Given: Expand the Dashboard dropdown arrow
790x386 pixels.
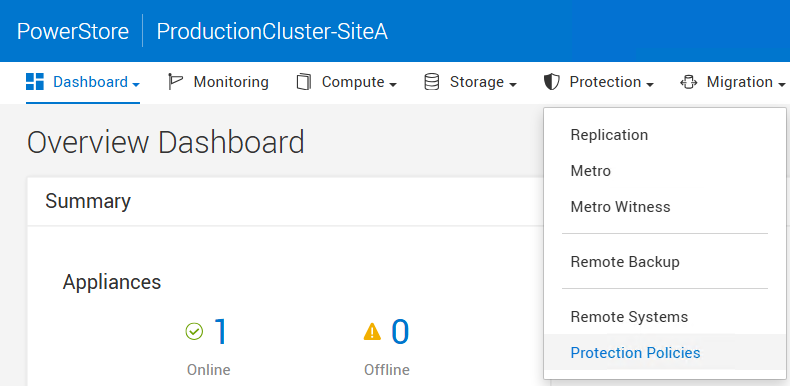Looking at the screenshot, I should pos(136,85).
